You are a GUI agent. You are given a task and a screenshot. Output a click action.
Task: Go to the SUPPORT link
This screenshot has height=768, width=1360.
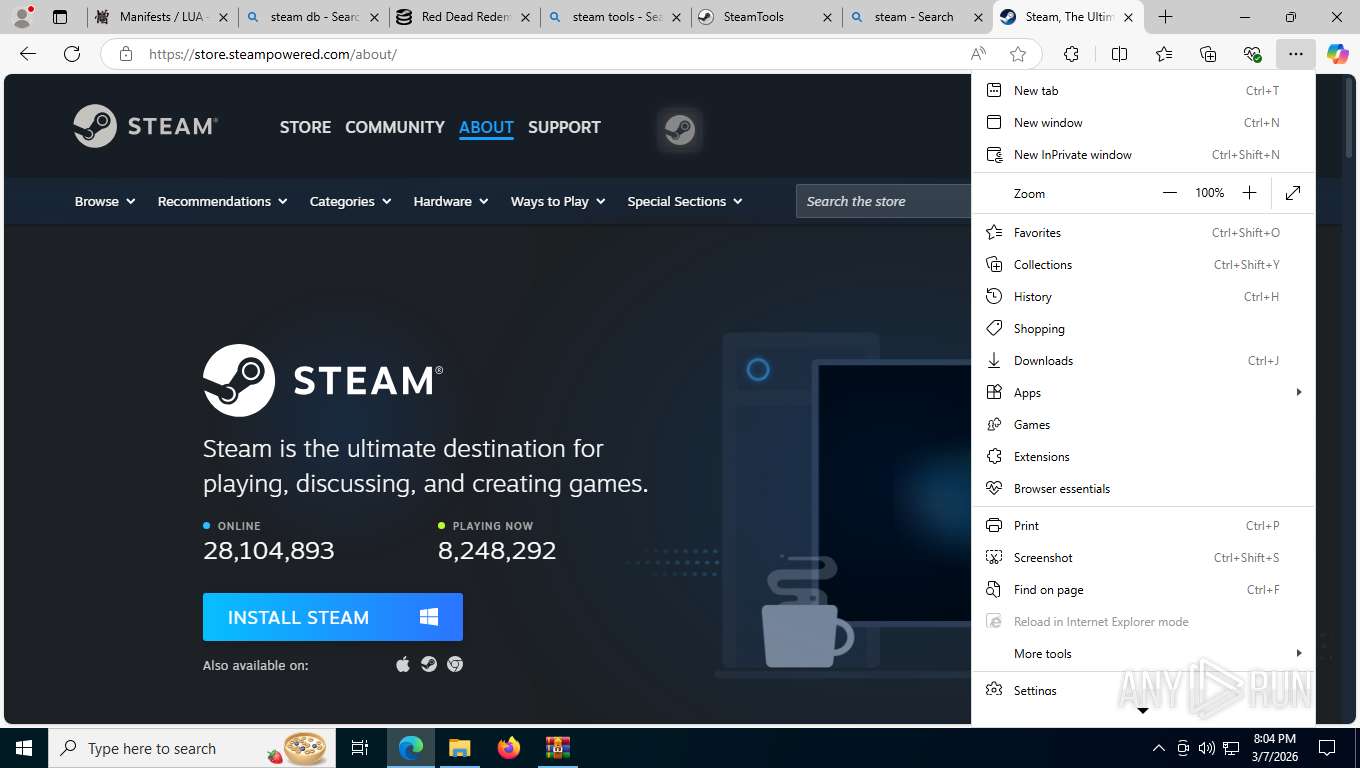pyautogui.click(x=564, y=127)
